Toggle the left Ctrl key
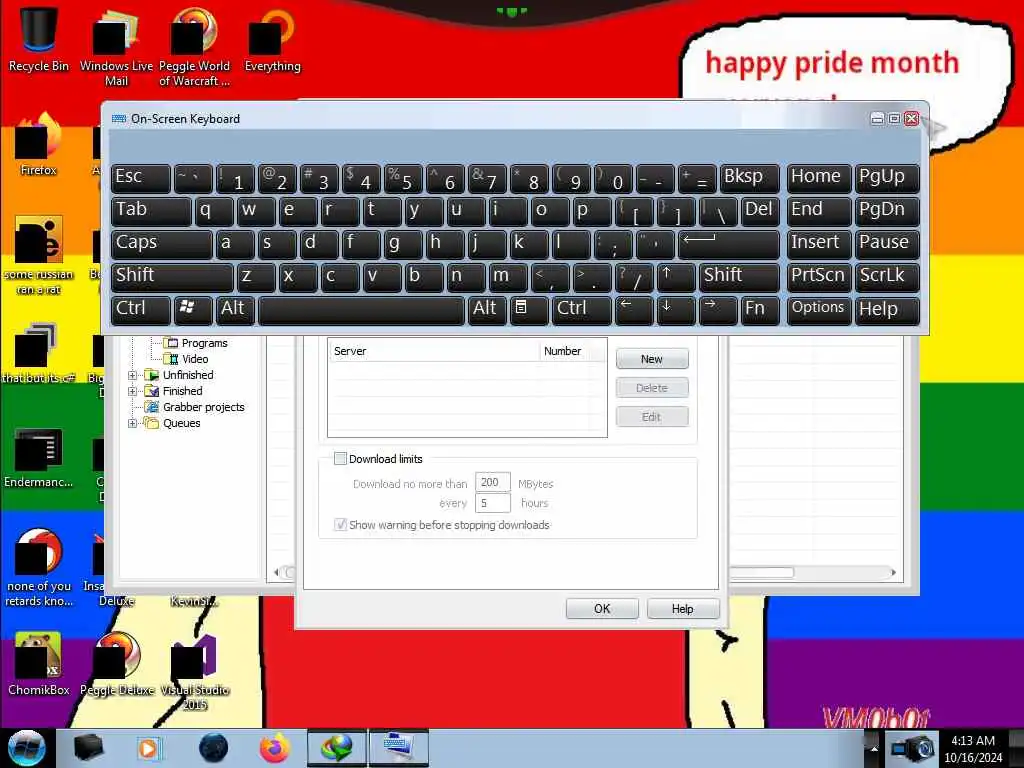The width and height of the screenshot is (1024, 768). point(140,310)
